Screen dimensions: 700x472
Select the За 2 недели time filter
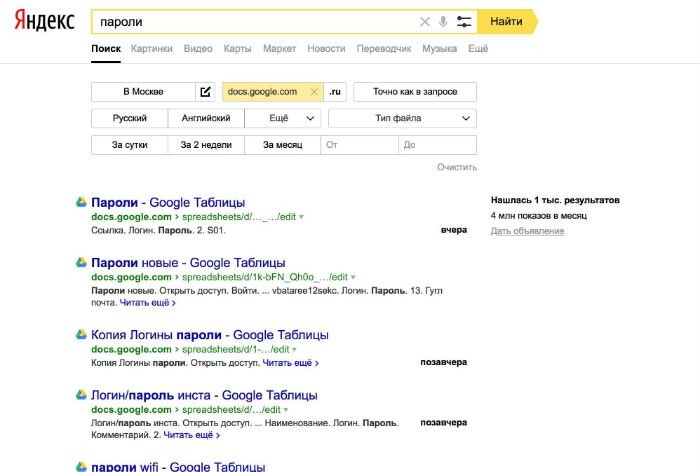point(205,145)
